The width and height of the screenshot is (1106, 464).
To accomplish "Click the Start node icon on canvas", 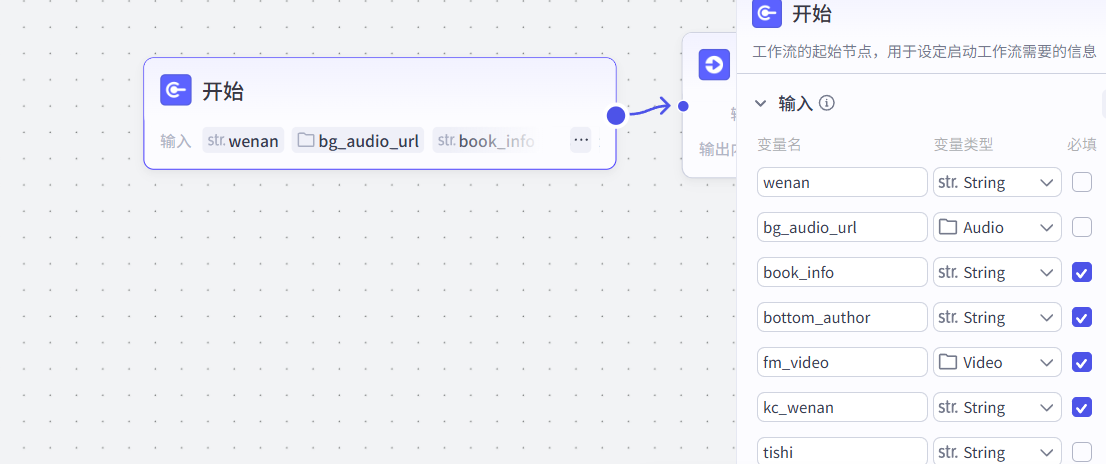I will 176,91.
